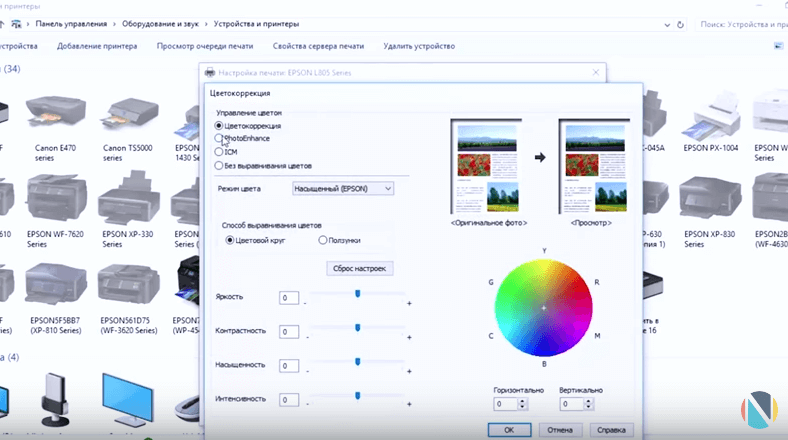Select the PhotoEnhance radio option
The width and height of the screenshot is (788, 440).
(219, 138)
